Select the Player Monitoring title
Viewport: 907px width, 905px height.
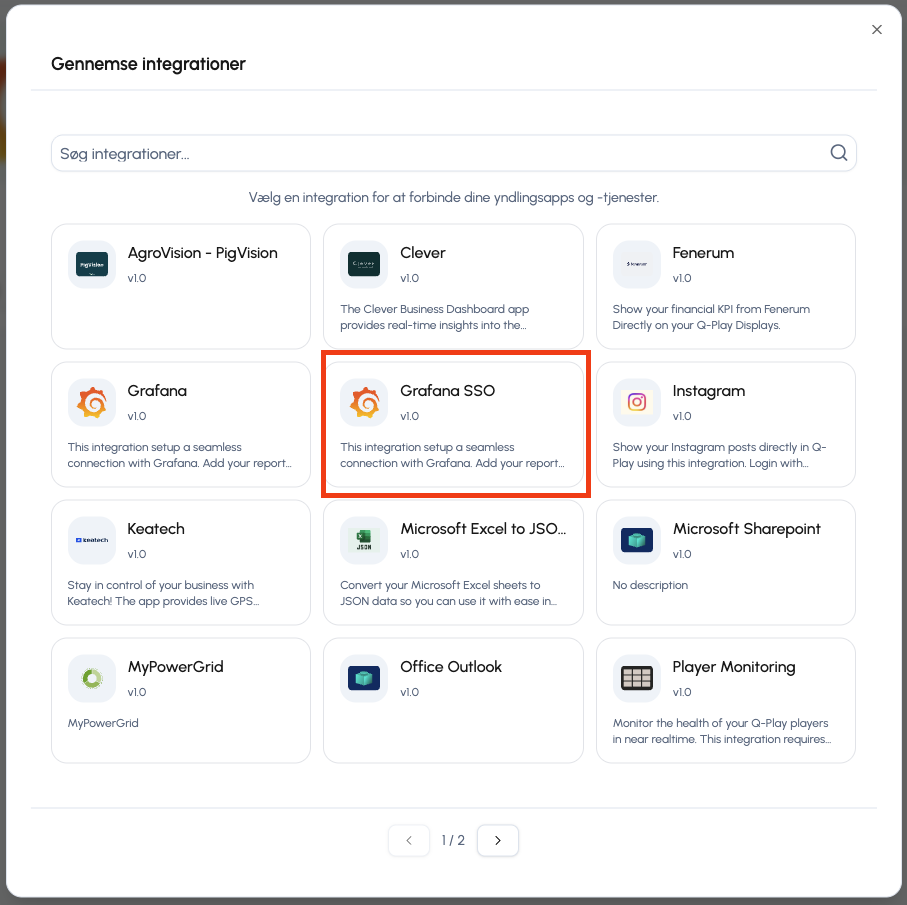(x=733, y=667)
